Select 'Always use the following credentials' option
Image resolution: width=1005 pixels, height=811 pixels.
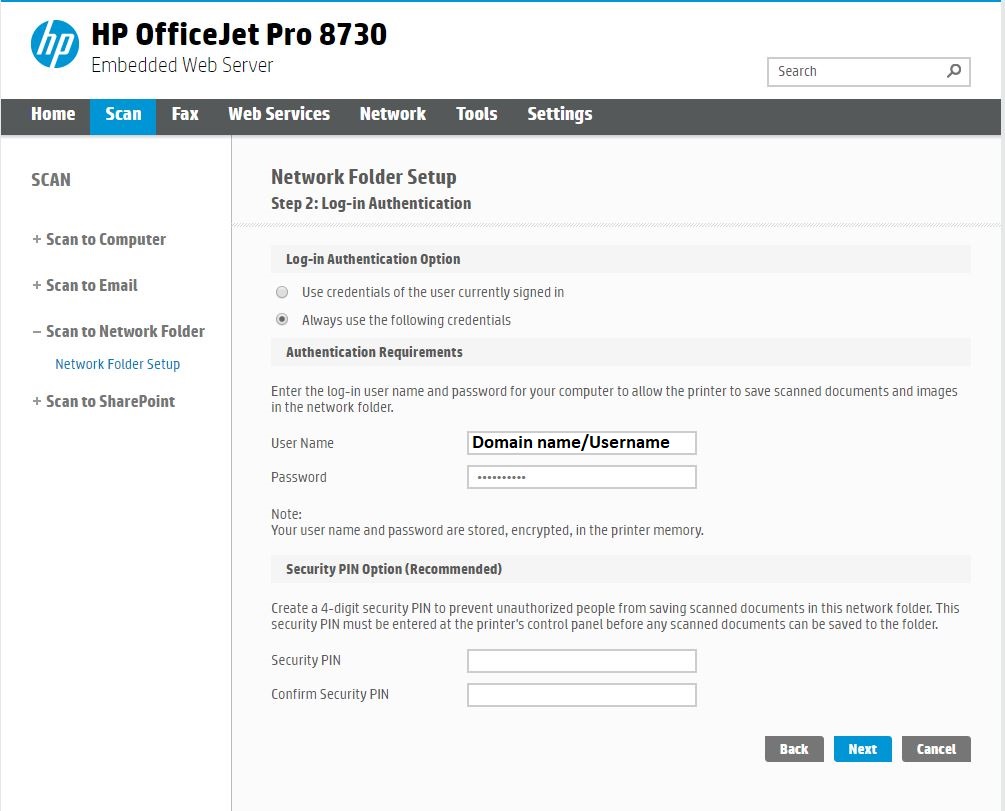tap(282, 321)
